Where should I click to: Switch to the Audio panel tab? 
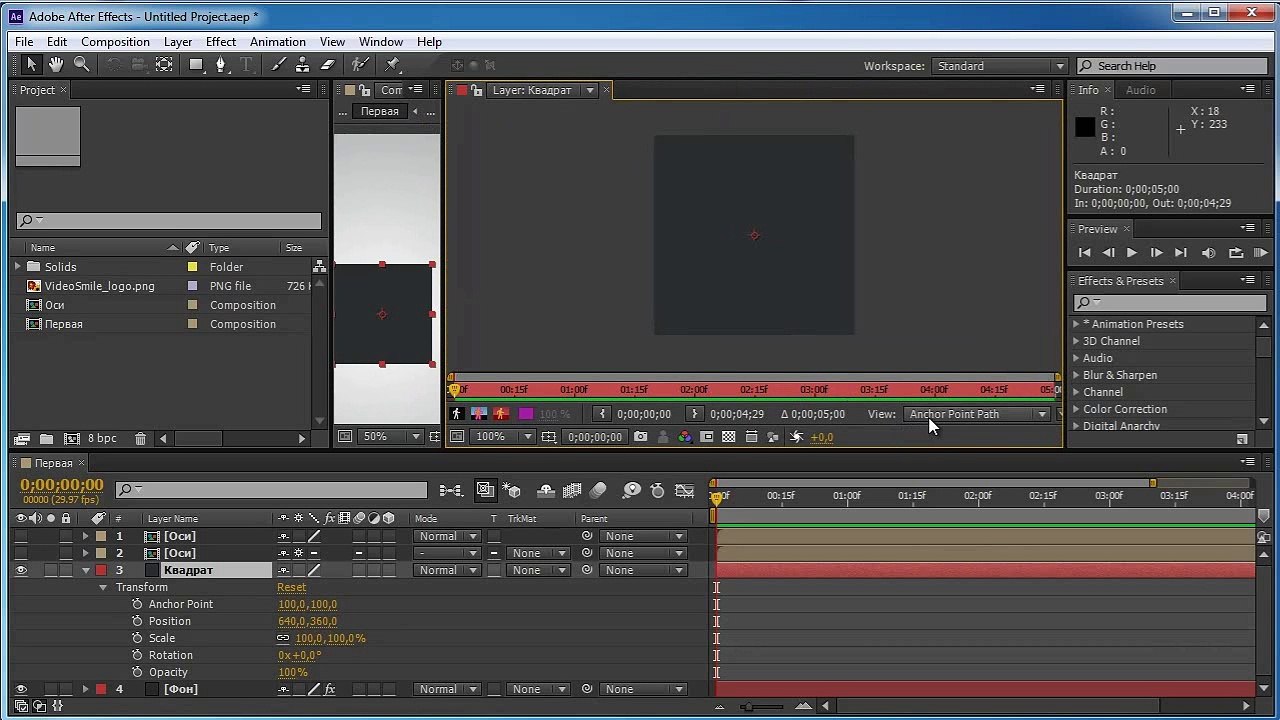pos(1140,90)
